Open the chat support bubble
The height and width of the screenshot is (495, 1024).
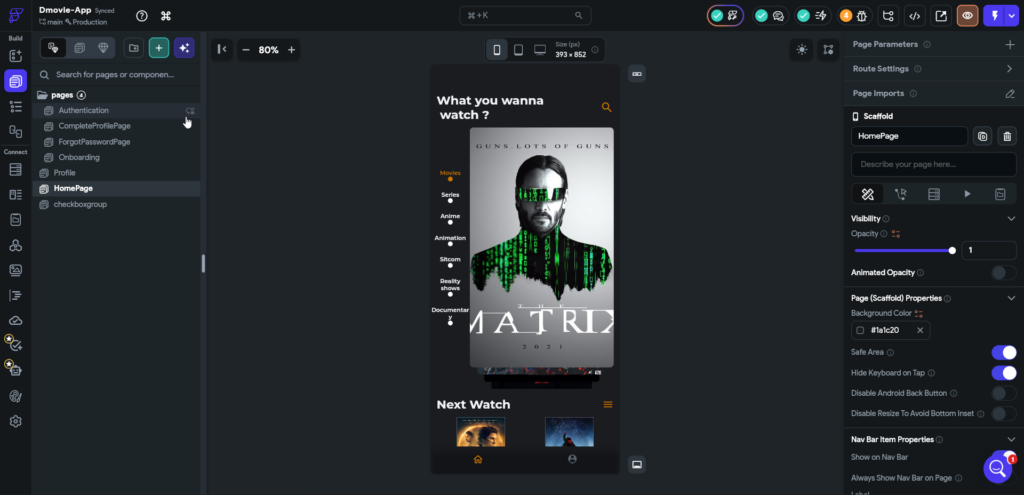coord(997,468)
